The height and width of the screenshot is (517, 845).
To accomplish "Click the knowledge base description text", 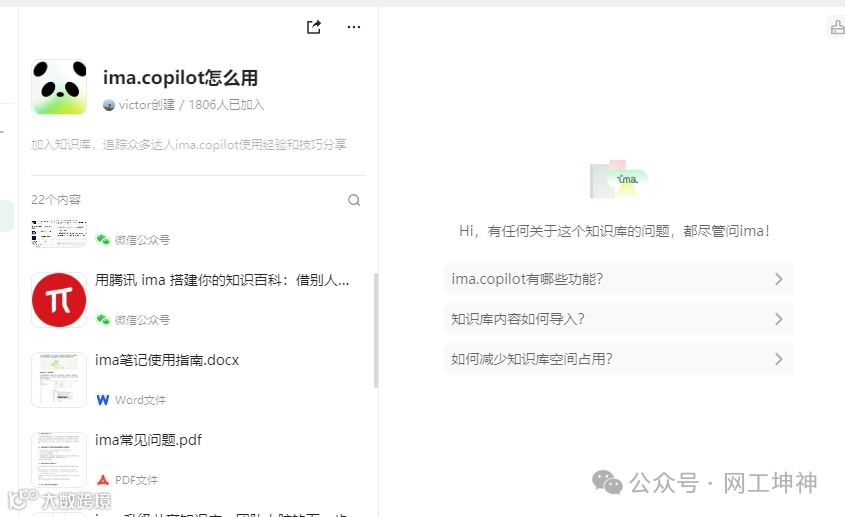I will coord(189,144).
